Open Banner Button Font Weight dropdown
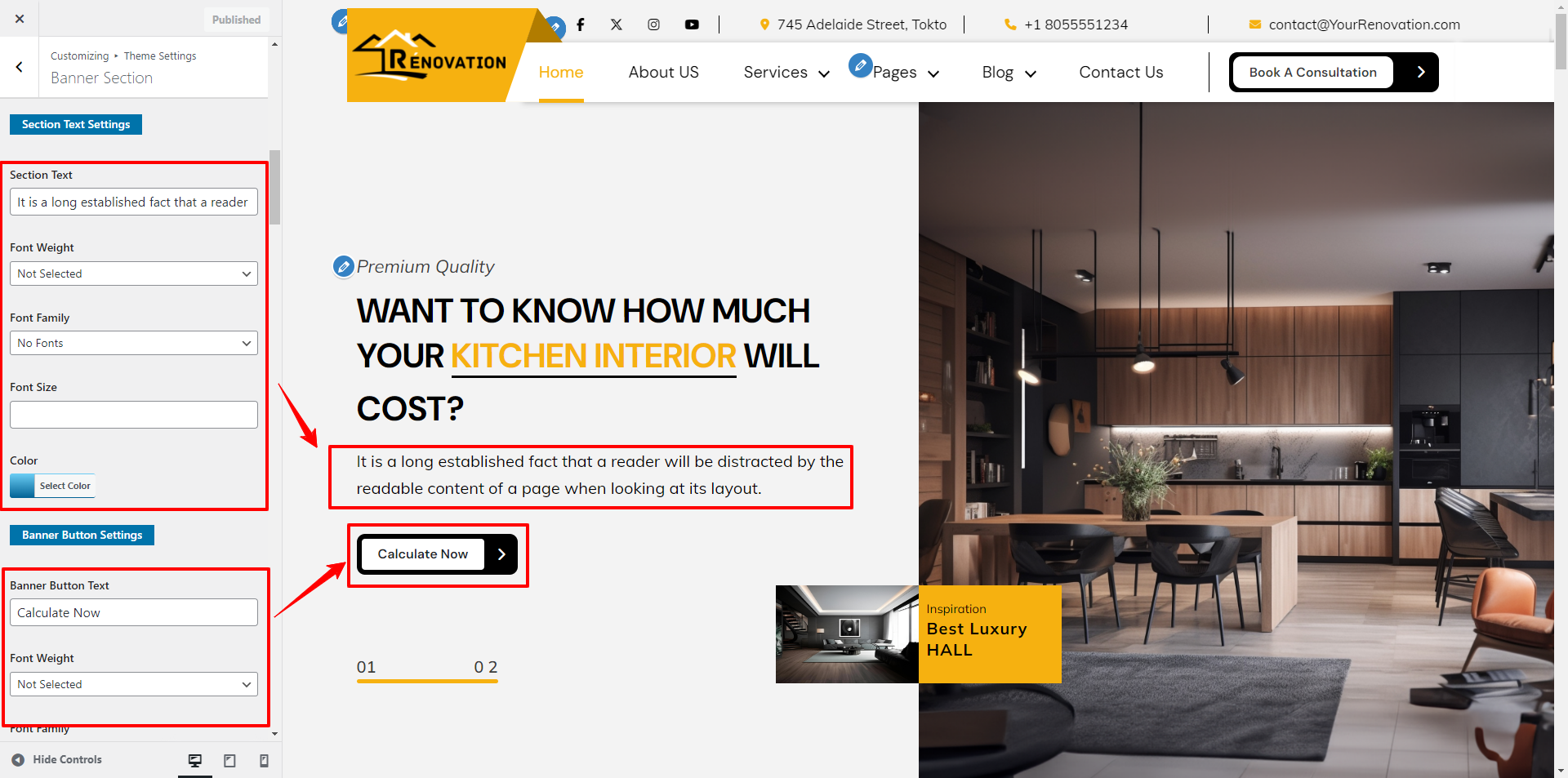Viewport: 1568px width, 778px height. coord(134,684)
